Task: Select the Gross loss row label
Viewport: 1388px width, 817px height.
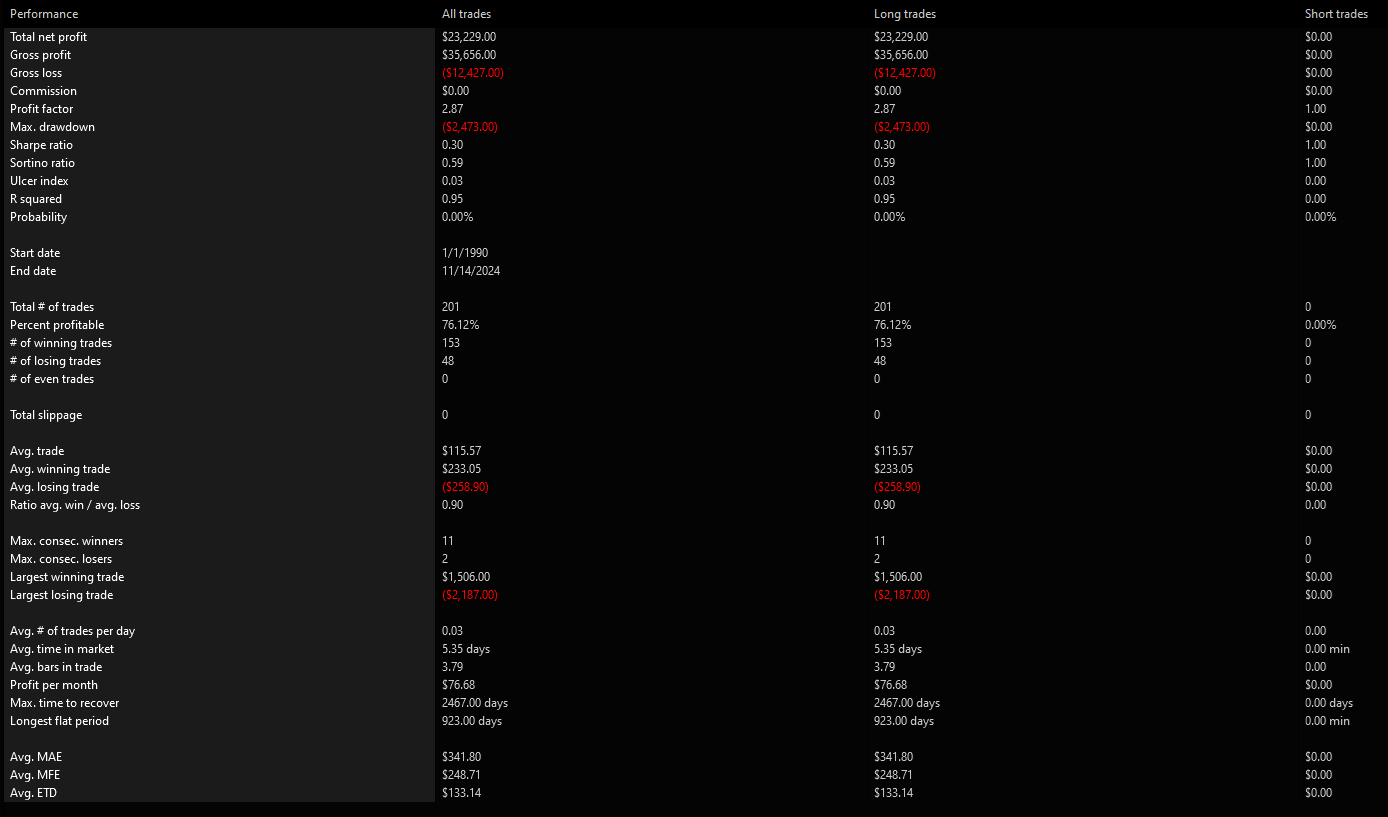Action: click(x=36, y=73)
